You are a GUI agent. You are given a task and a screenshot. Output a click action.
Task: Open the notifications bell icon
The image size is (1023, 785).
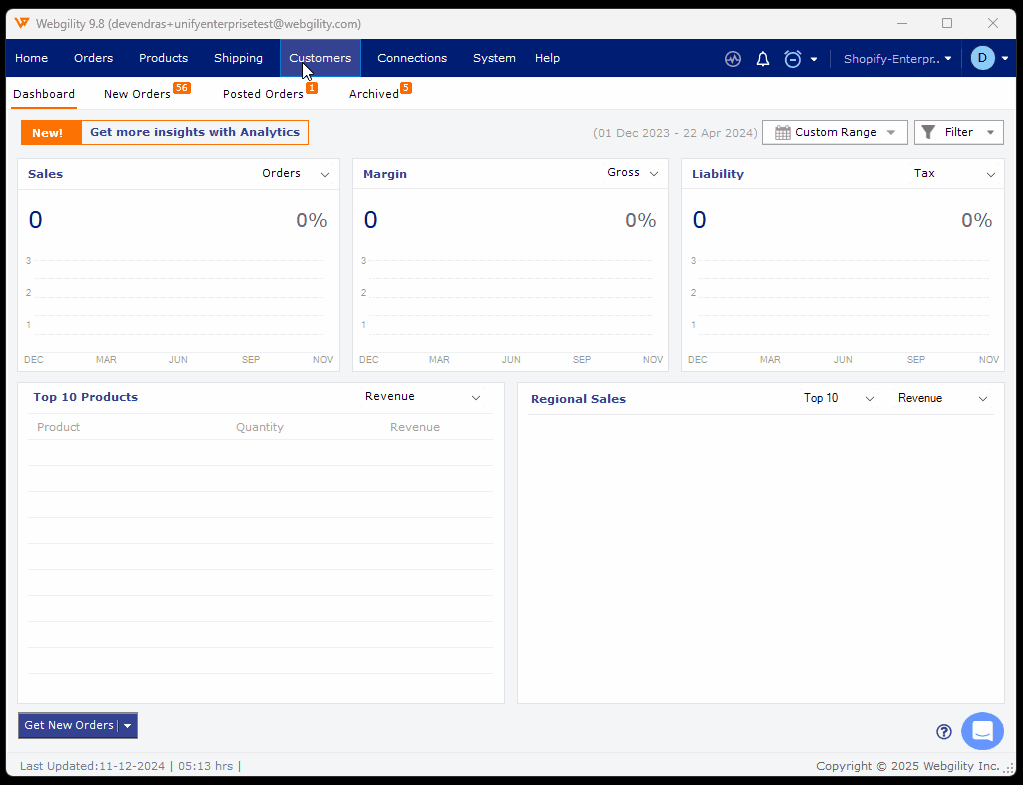click(x=763, y=59)
